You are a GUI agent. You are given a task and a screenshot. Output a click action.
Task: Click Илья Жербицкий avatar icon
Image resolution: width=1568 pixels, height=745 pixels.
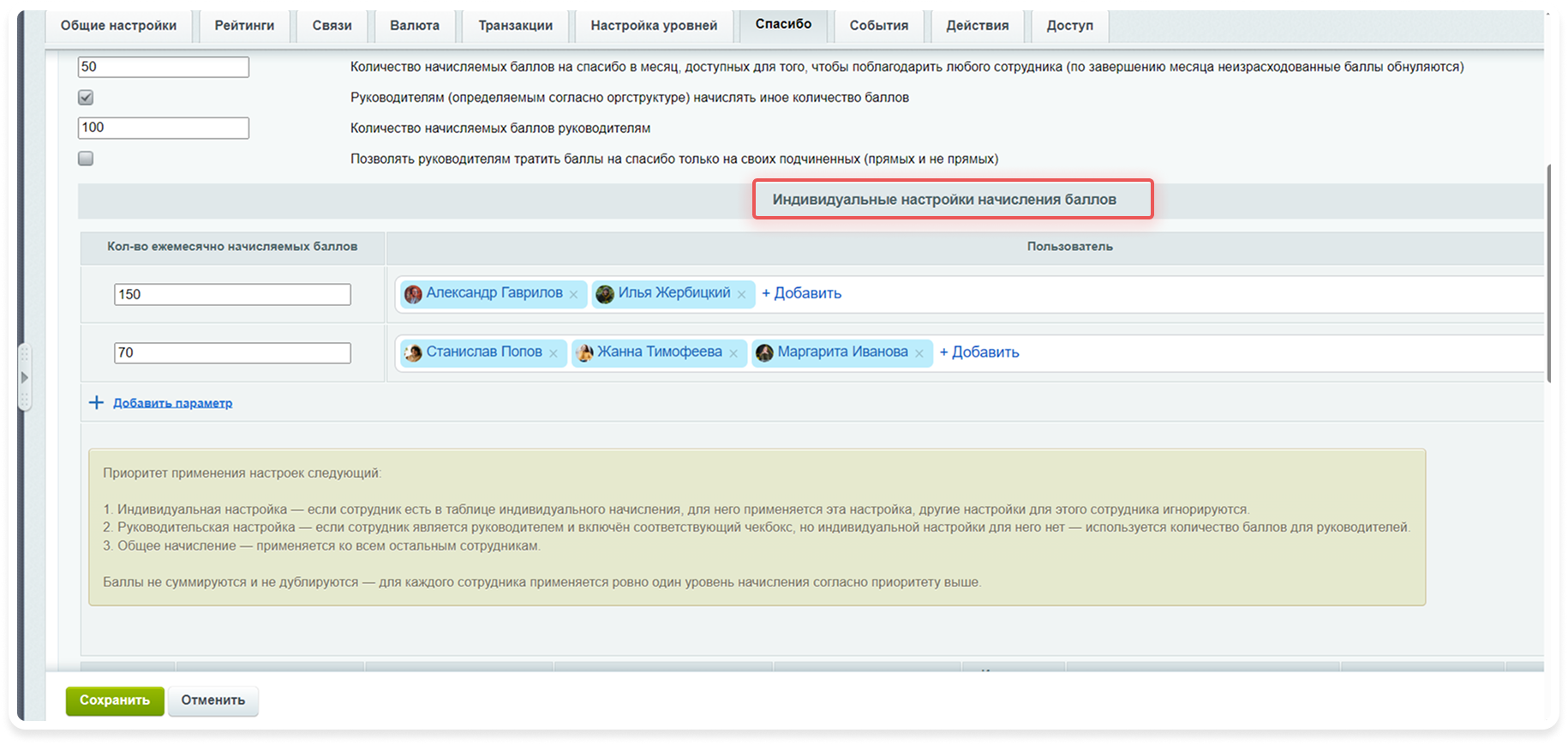(x=605, y=294)
